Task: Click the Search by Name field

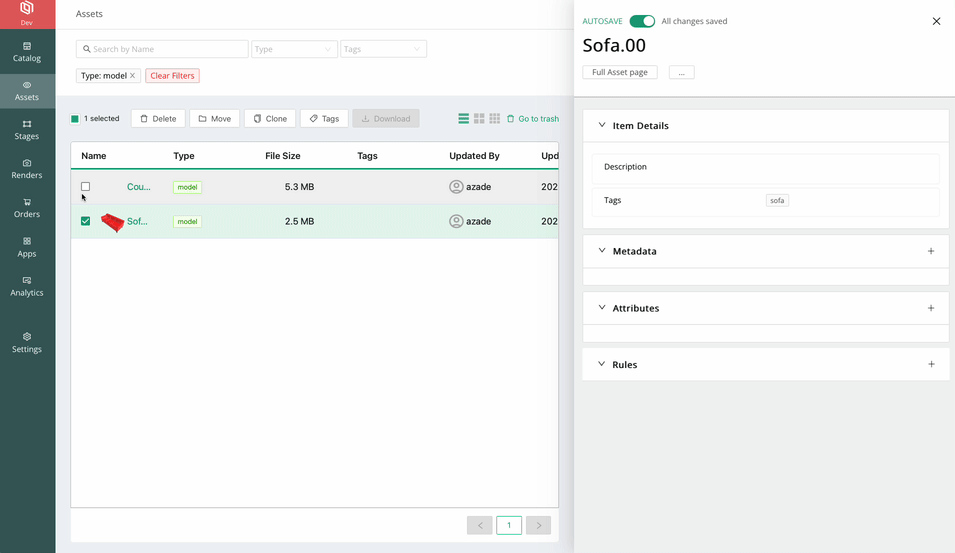Action: coord(162,49)
